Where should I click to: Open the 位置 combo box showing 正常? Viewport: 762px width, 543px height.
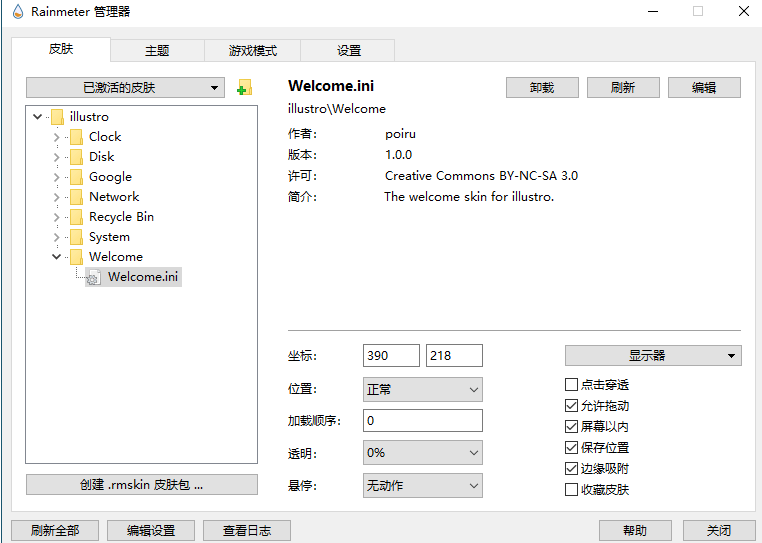423,389
